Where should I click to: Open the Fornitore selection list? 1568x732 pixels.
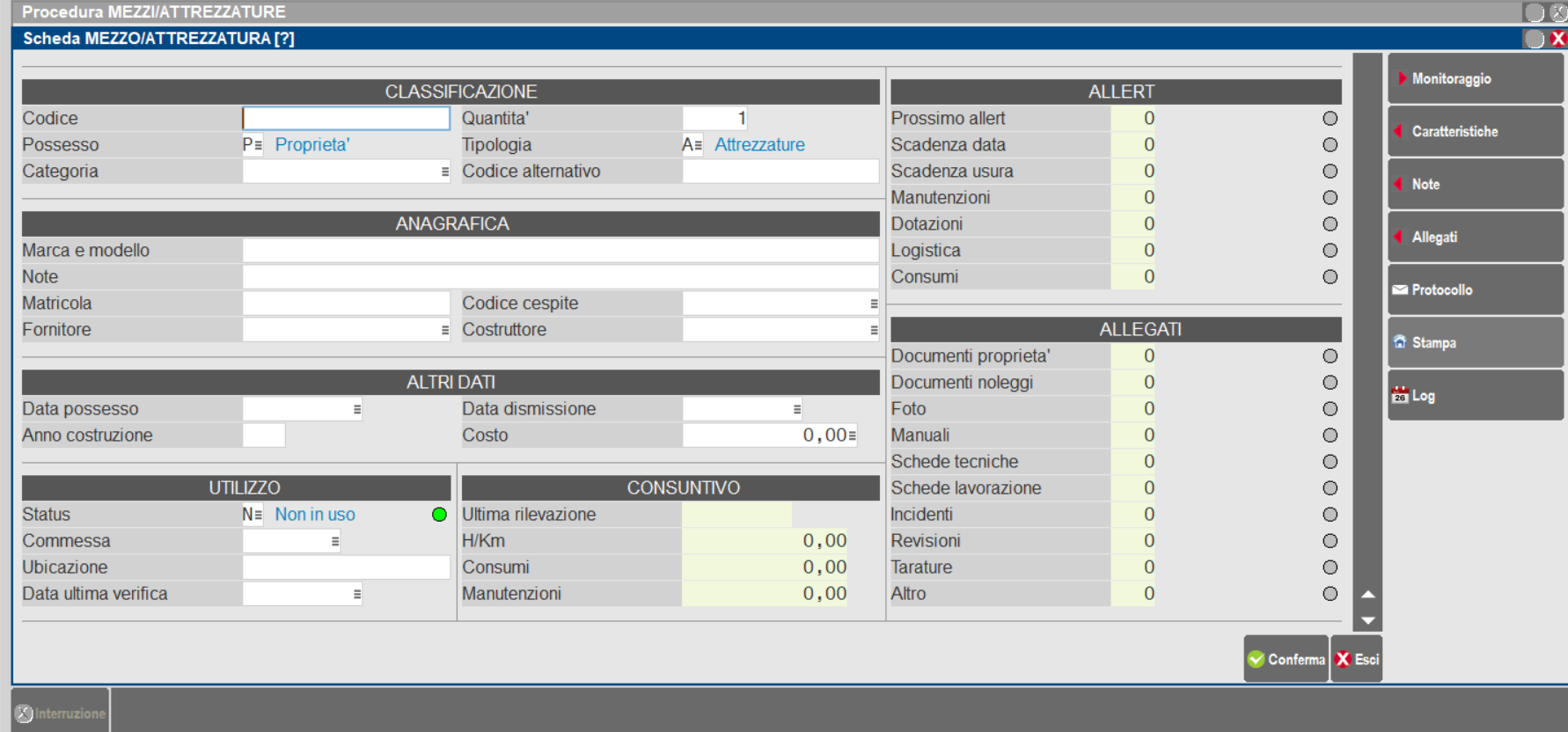444,330
